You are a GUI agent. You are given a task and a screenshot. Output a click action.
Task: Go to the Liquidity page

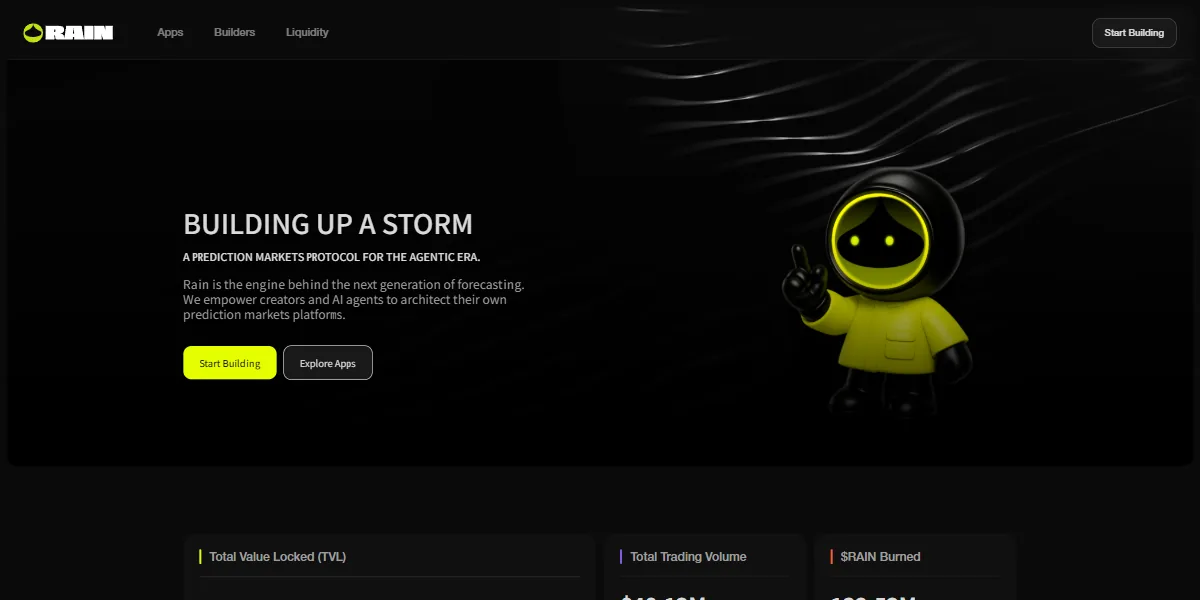pyautogui.click(x=307, y=32)
